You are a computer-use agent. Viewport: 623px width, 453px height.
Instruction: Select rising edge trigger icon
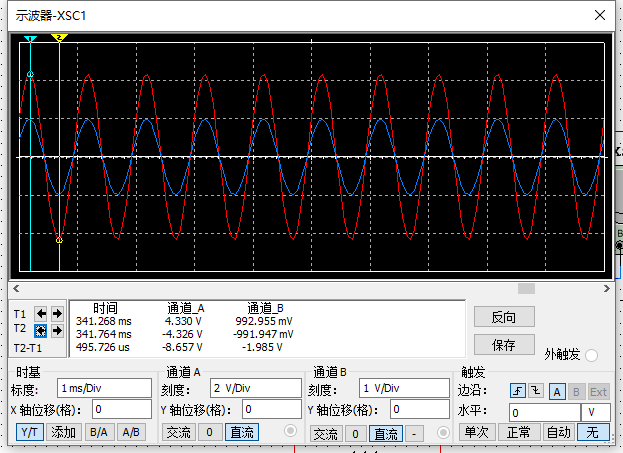518,391
